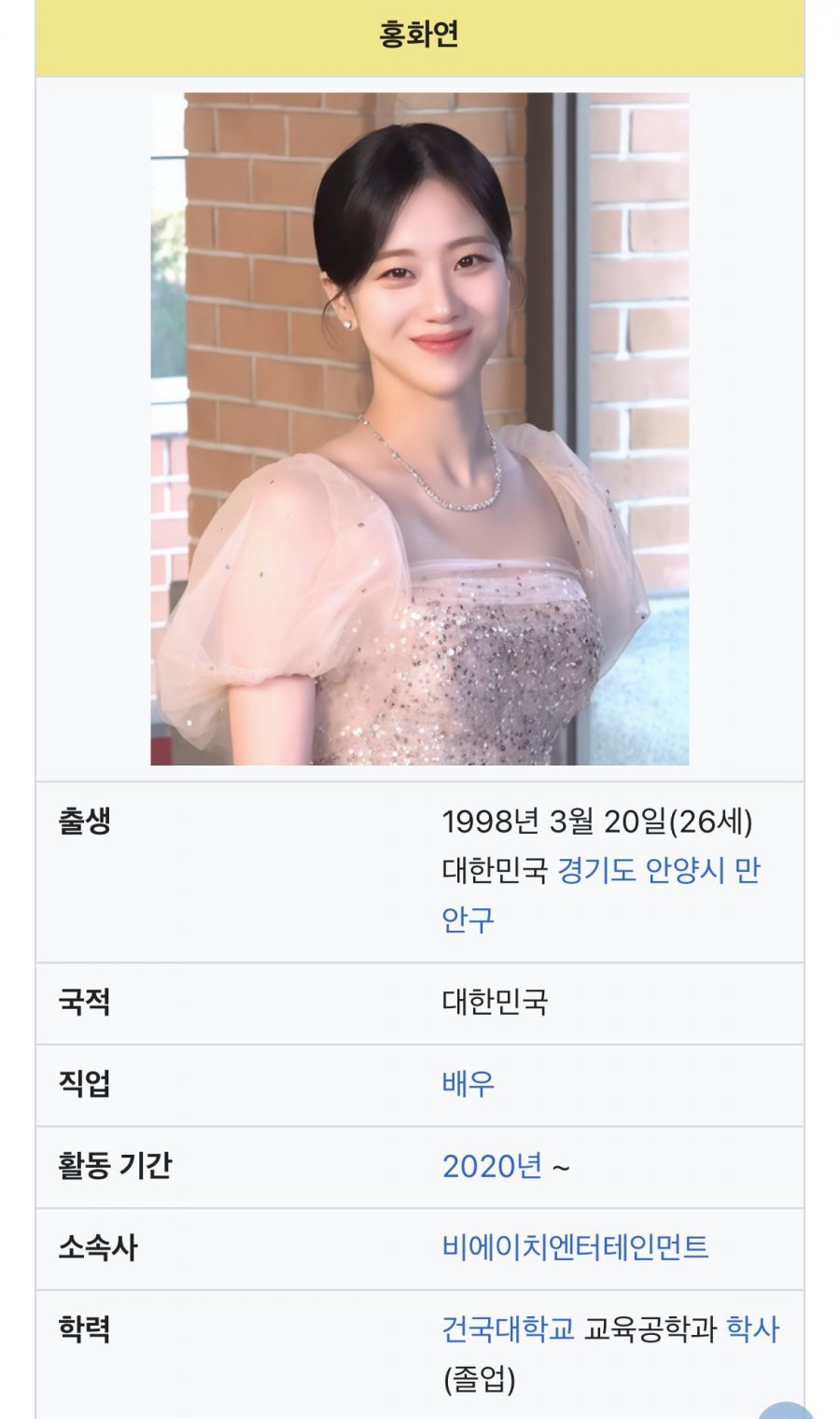Open the portrait photo of 홍화연
Screen dimensions: 840x1419
pos(420,429)
